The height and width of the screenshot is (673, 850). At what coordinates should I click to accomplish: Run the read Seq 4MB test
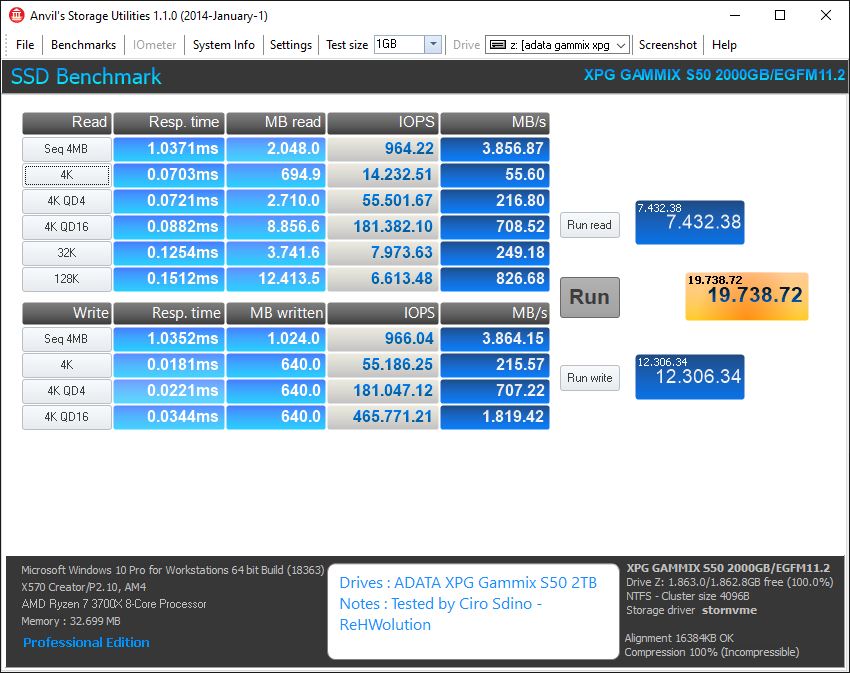[x=67, y=149]
